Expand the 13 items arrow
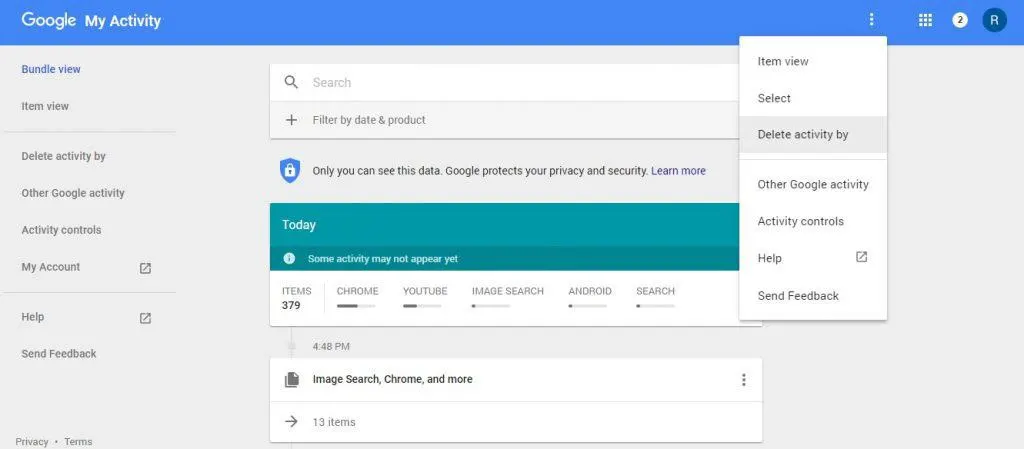This screenshot has width=1024, height=449. pyautogui.click(x=291, y=422)
